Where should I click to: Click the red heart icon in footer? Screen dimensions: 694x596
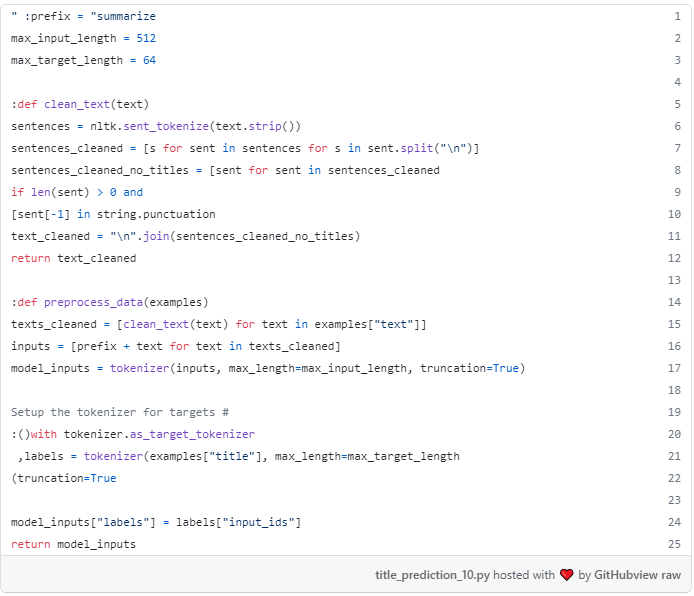[567, 575]
